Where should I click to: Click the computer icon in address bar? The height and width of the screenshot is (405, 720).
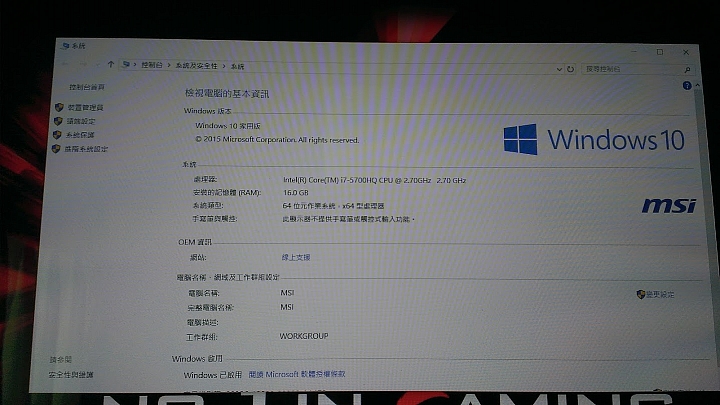click(126, 65)
